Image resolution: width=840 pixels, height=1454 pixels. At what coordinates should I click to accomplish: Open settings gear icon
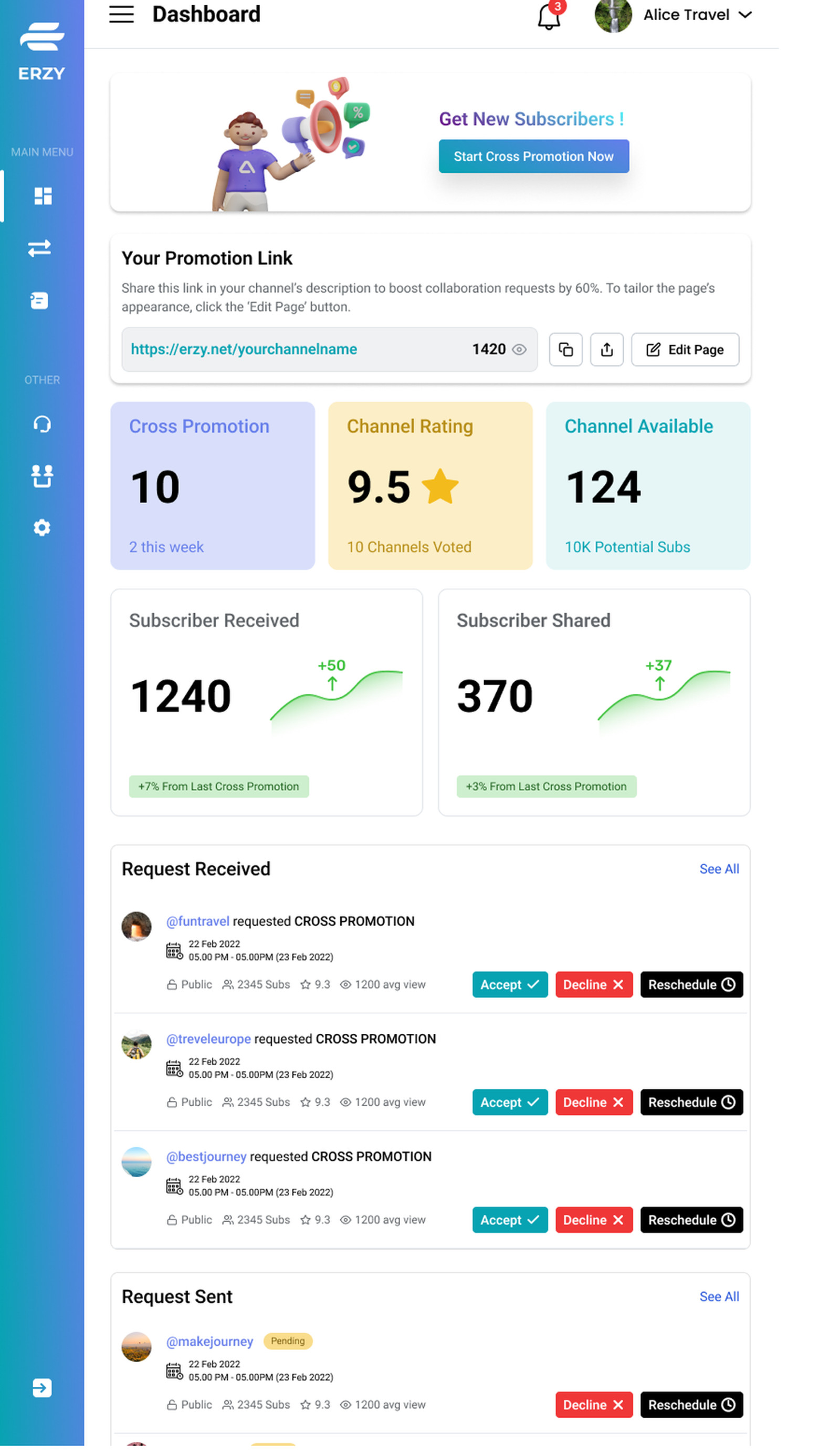tap(41, 527)
